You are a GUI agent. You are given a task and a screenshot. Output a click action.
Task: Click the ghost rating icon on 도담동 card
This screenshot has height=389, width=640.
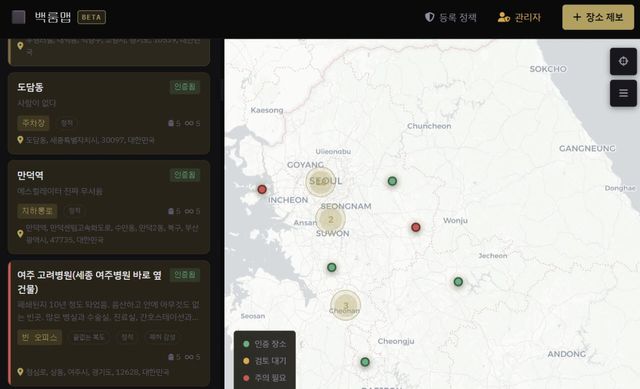point(171,123)
